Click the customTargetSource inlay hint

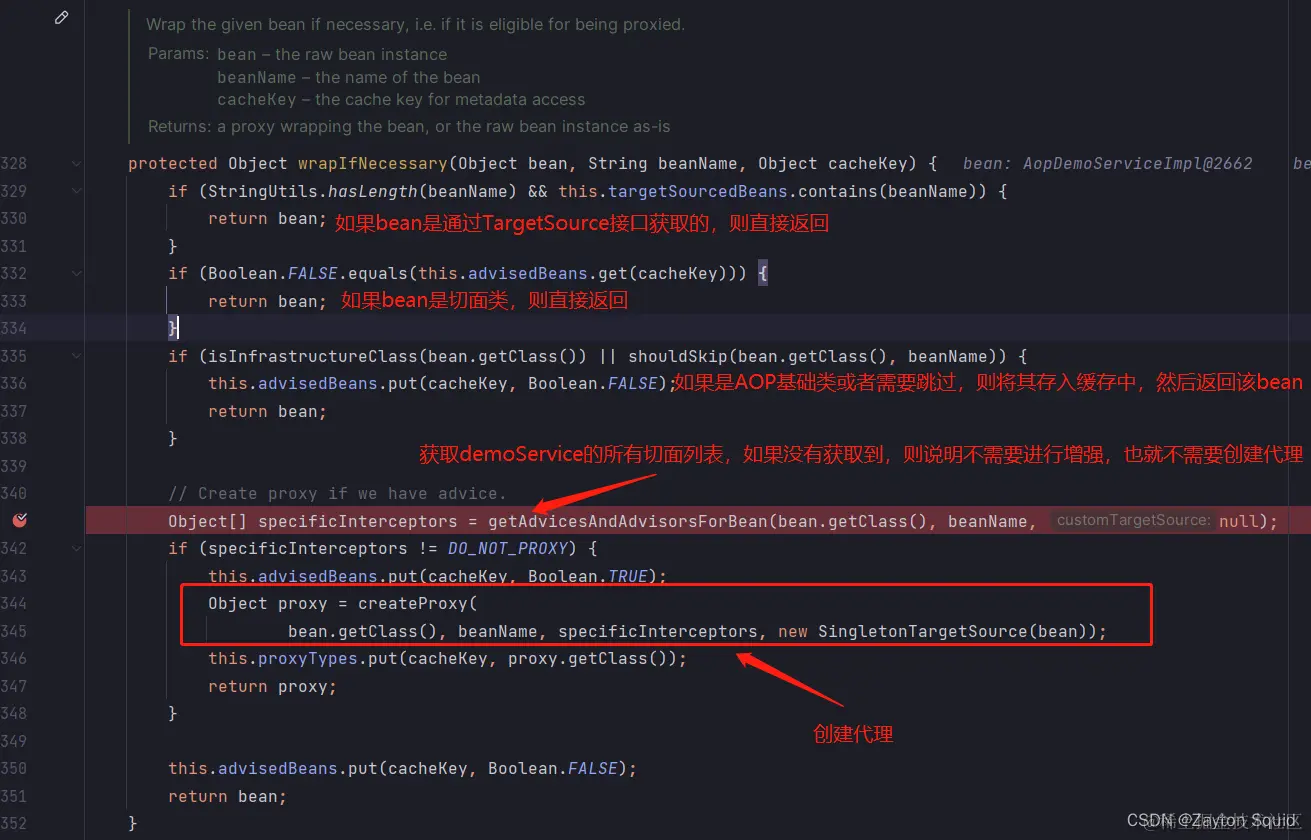pyautogui.click(x=1133, y=520)
